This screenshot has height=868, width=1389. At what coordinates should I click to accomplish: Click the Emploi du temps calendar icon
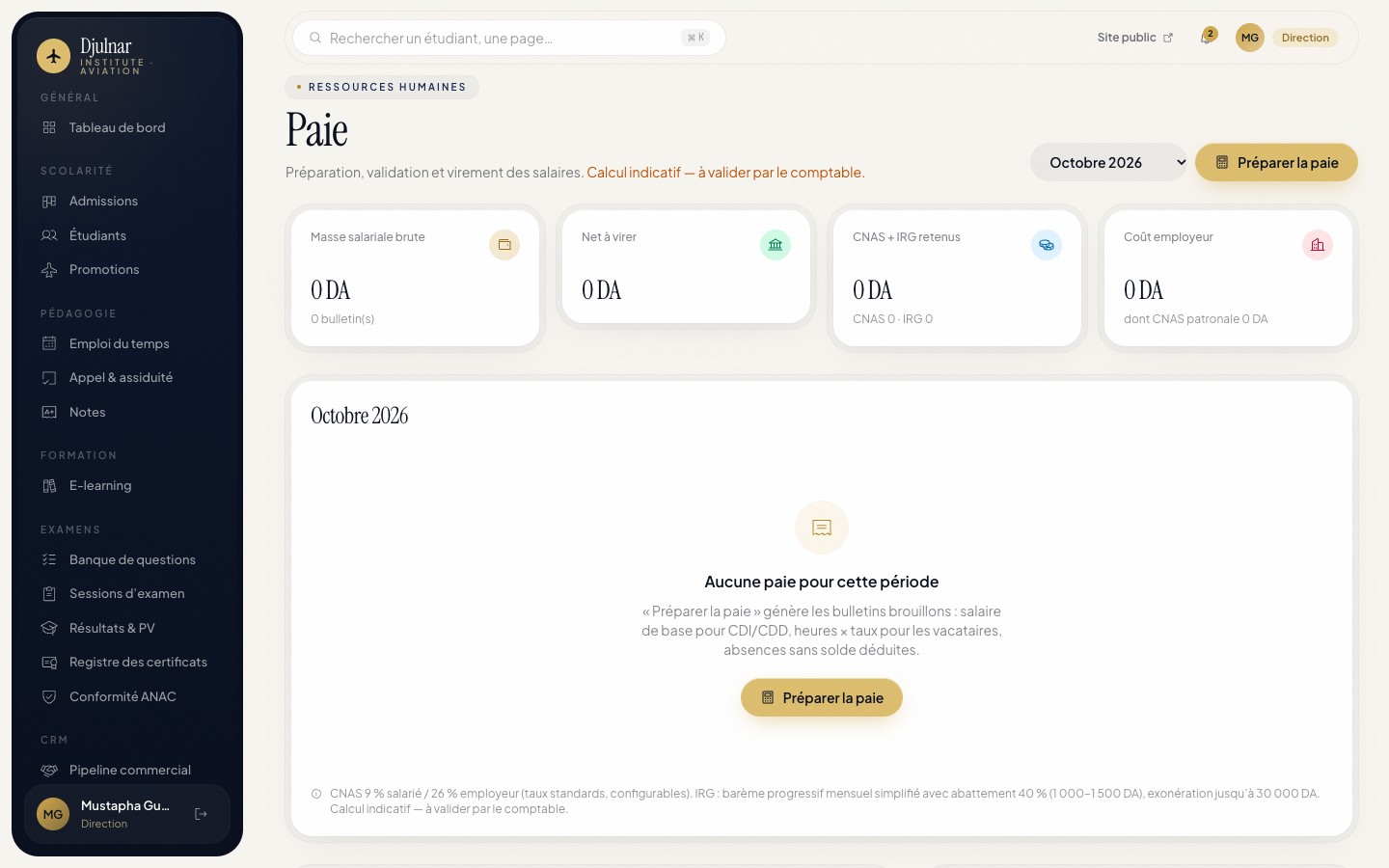(x=49, y=343)
